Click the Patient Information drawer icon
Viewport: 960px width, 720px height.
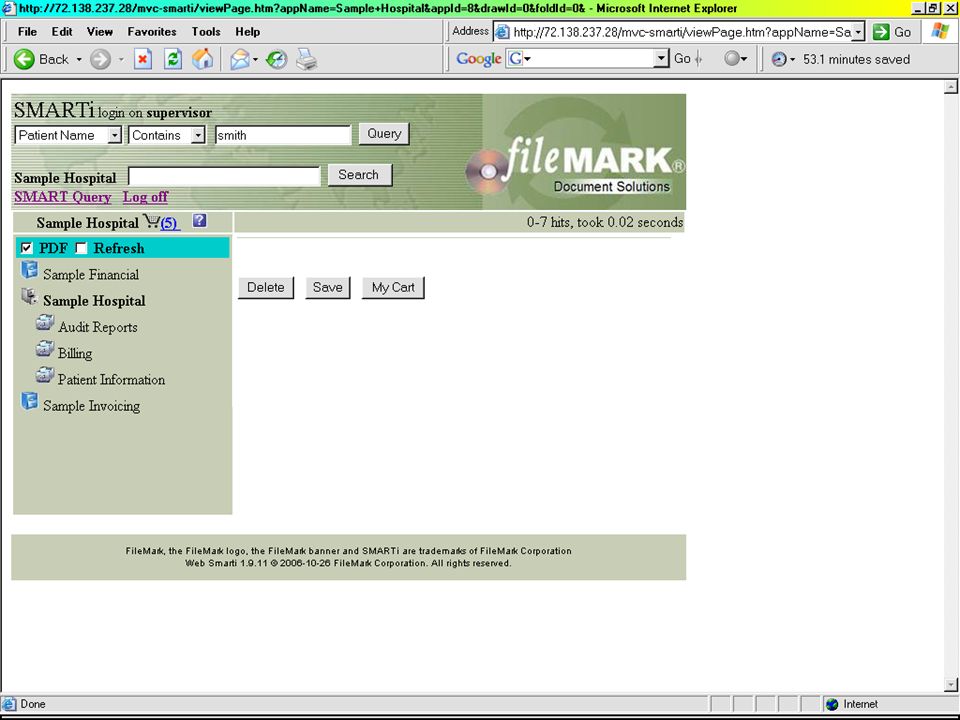(x=45, y=375)
